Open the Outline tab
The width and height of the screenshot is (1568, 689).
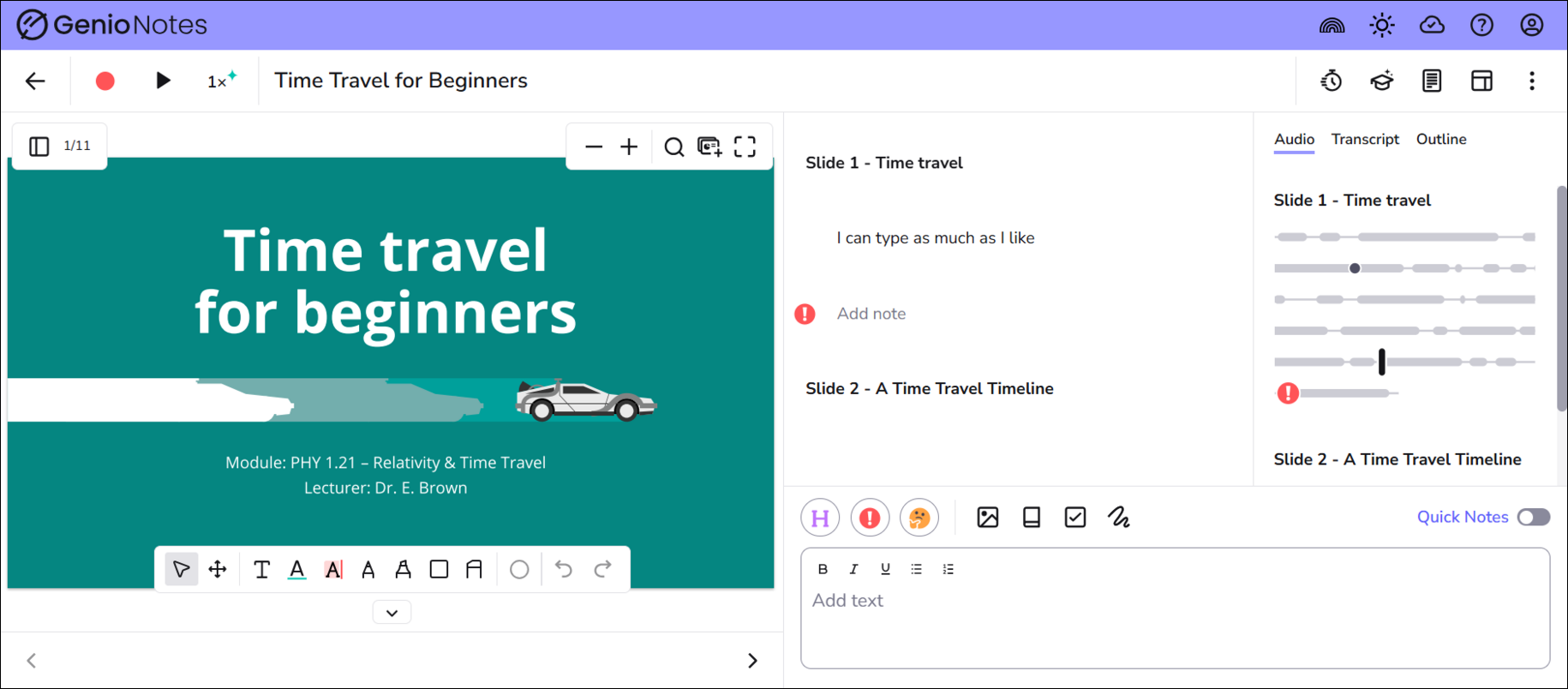pyautogui.click(x=1440, y=139)
